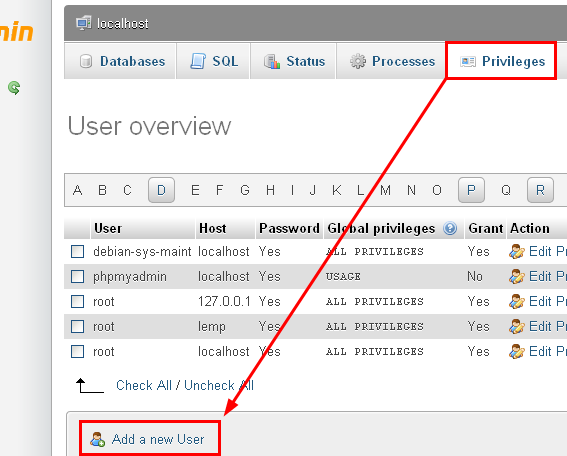Viewport: 567px width, 456px height.
Task: Click the green reload navigation icon
Action: [x=14, y=88]
